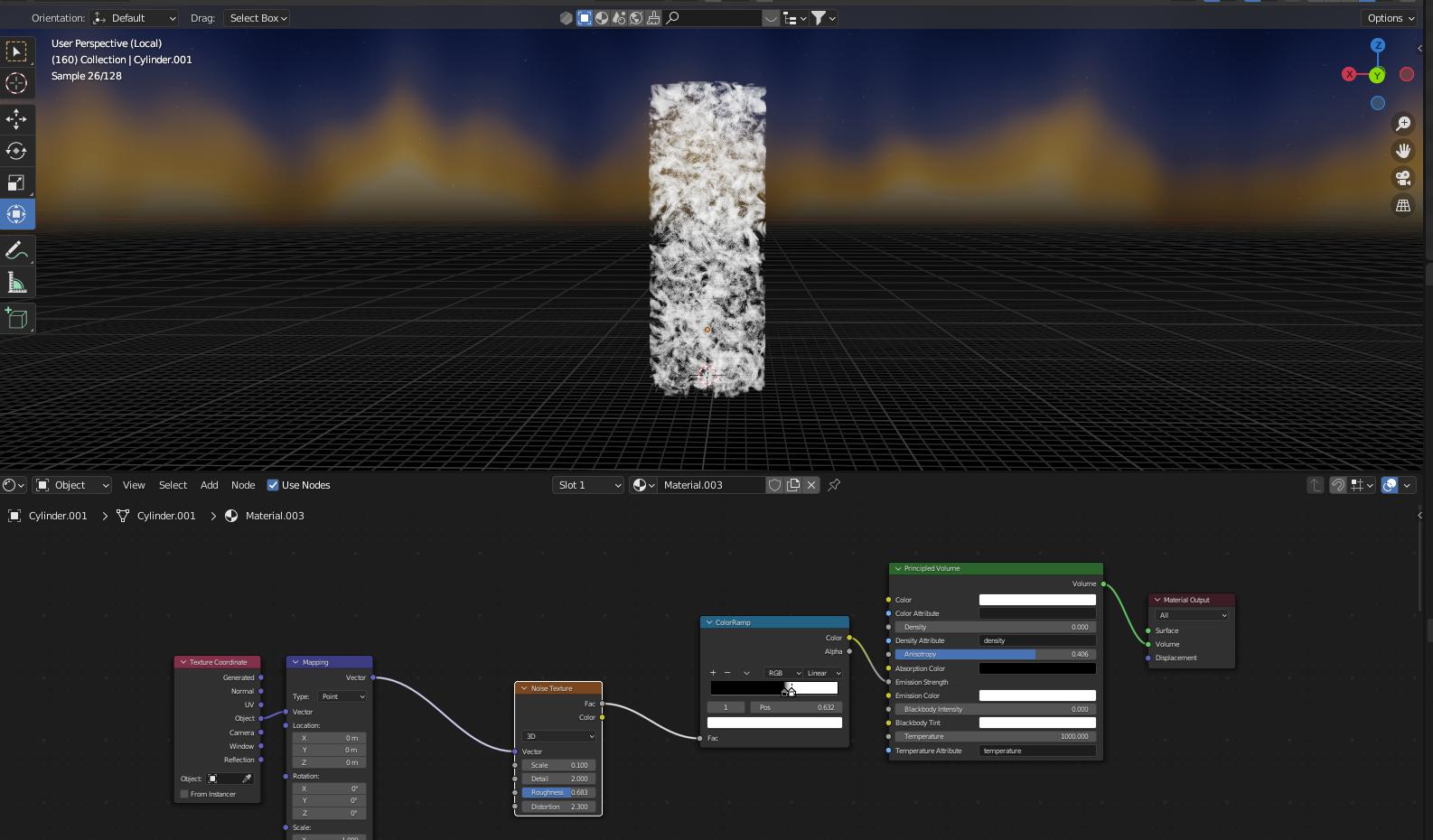The width and height of the screenshot is (1433, 840).
Task: Select rendered world shading icon
Action: click(636, 18)
